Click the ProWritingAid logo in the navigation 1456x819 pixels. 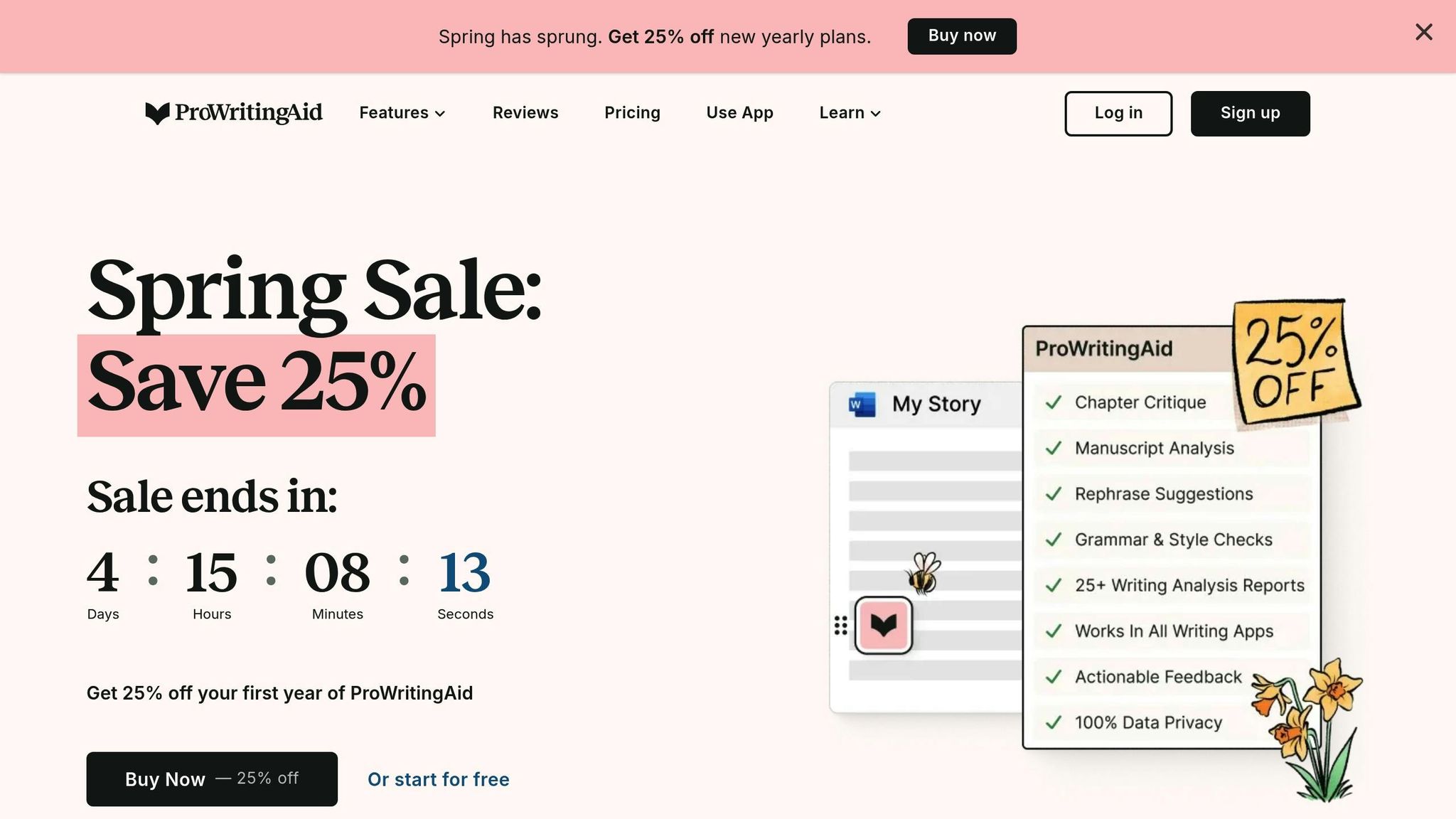(232, 113)
